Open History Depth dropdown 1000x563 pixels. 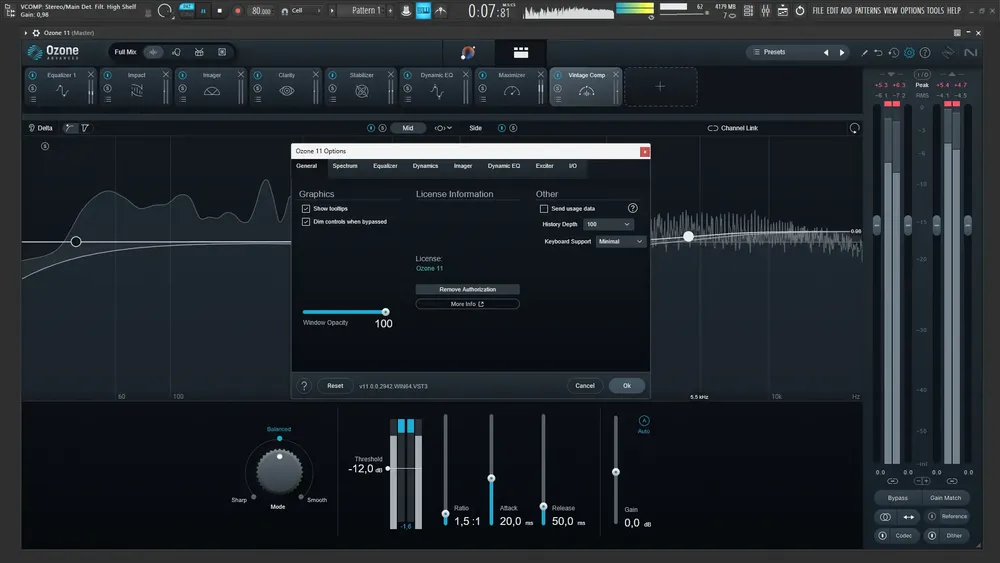pyautogui.click(x=608, y=224)
